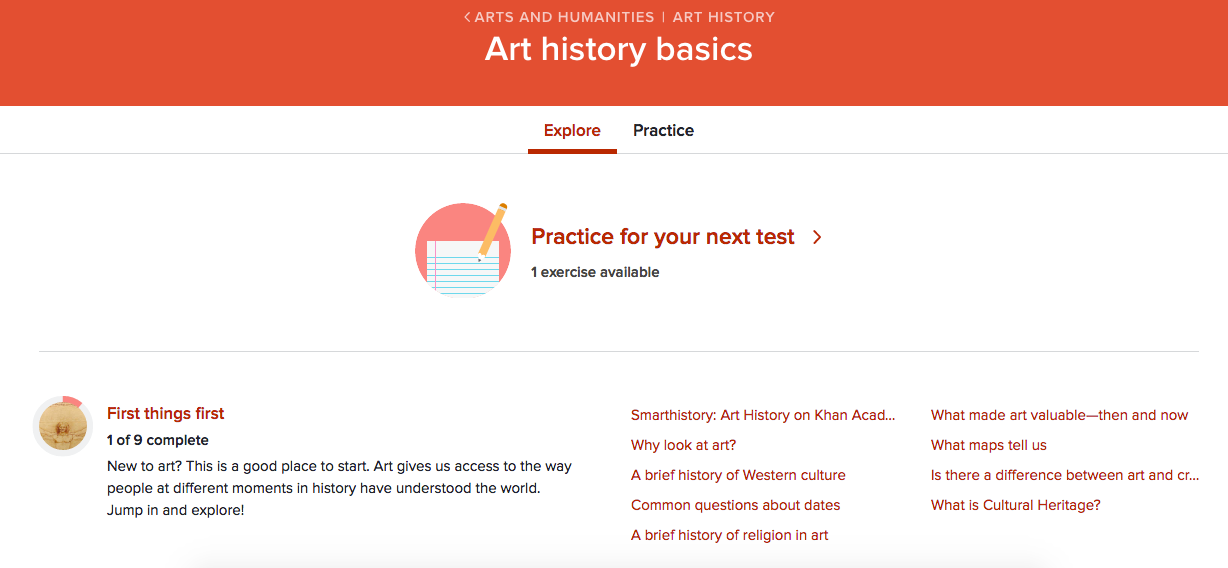The image size is (1228, 568).
Task: Open What made art valuable—then and now
Action: (1059, 415)
